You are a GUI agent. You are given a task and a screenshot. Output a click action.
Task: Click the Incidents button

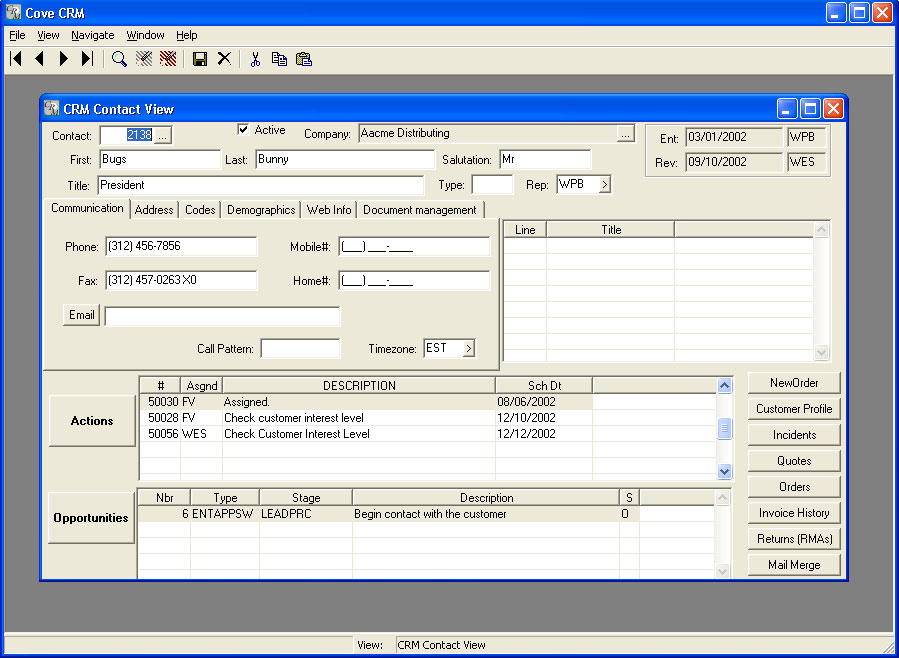point(794,435)
